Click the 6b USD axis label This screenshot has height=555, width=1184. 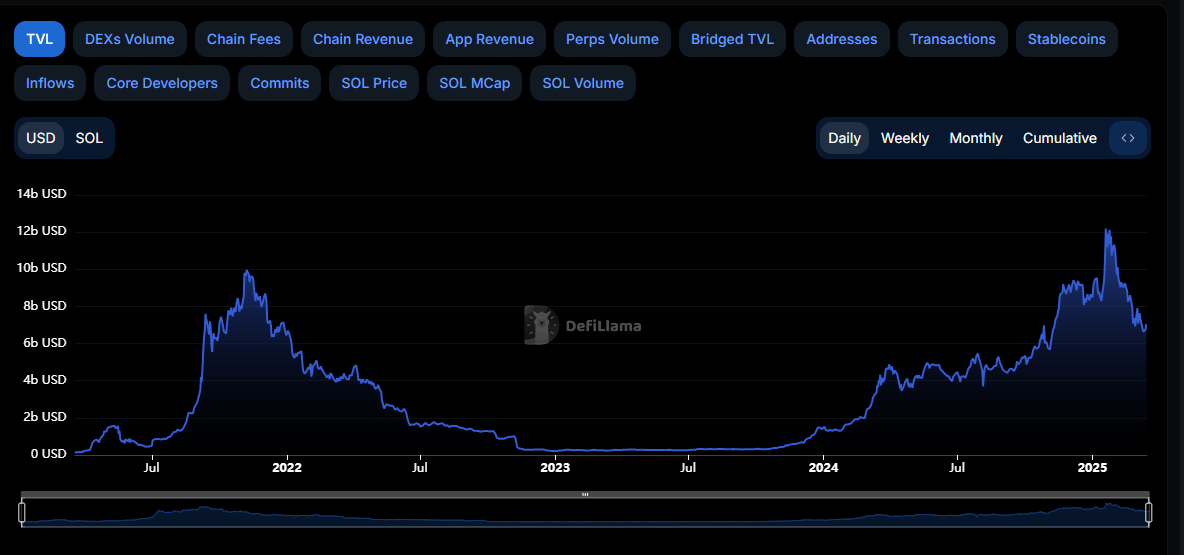[x=45, y=343]
